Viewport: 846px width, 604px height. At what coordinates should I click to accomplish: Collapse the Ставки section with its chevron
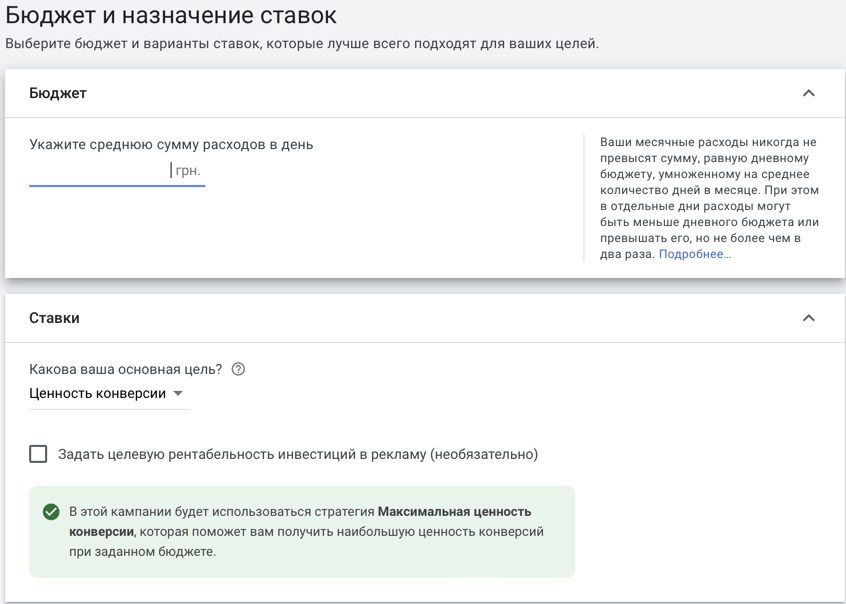(x=808, y=318)
